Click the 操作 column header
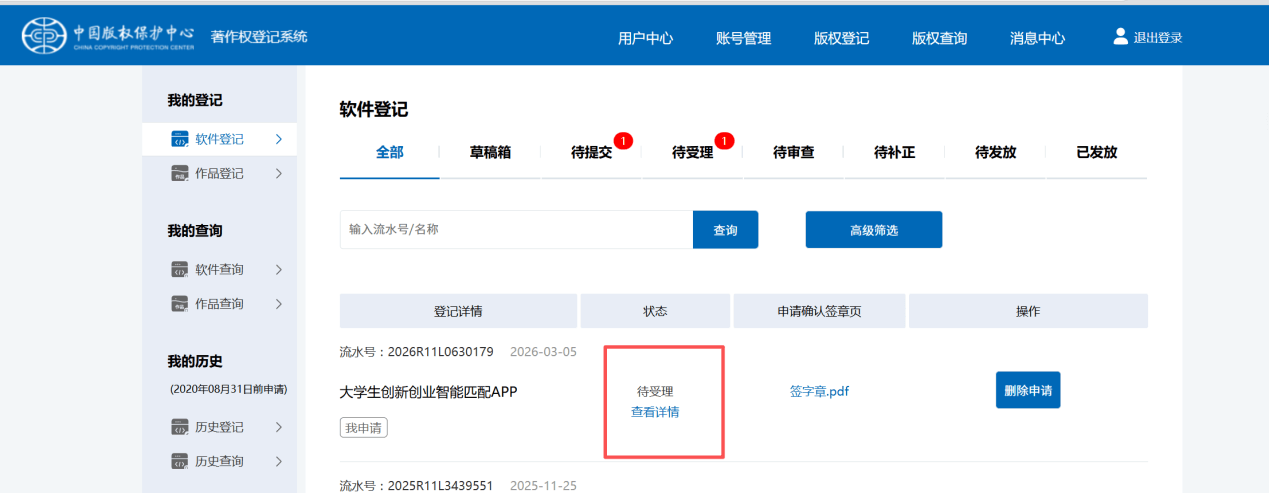Image resolution: width=1269 pixels, height=493 pixels. click(x=1028, y=311)
